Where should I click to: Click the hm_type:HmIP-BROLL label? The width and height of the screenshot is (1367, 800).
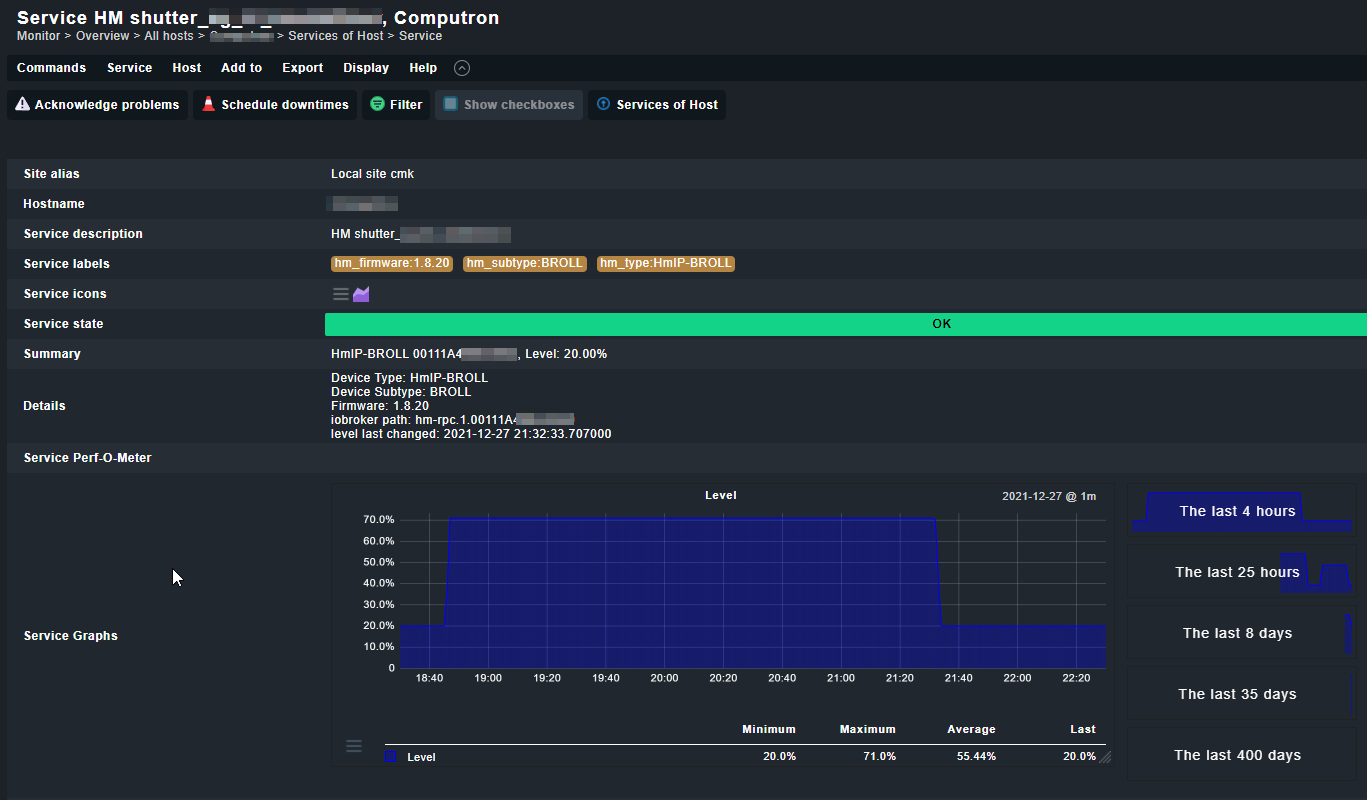[666, 264]
